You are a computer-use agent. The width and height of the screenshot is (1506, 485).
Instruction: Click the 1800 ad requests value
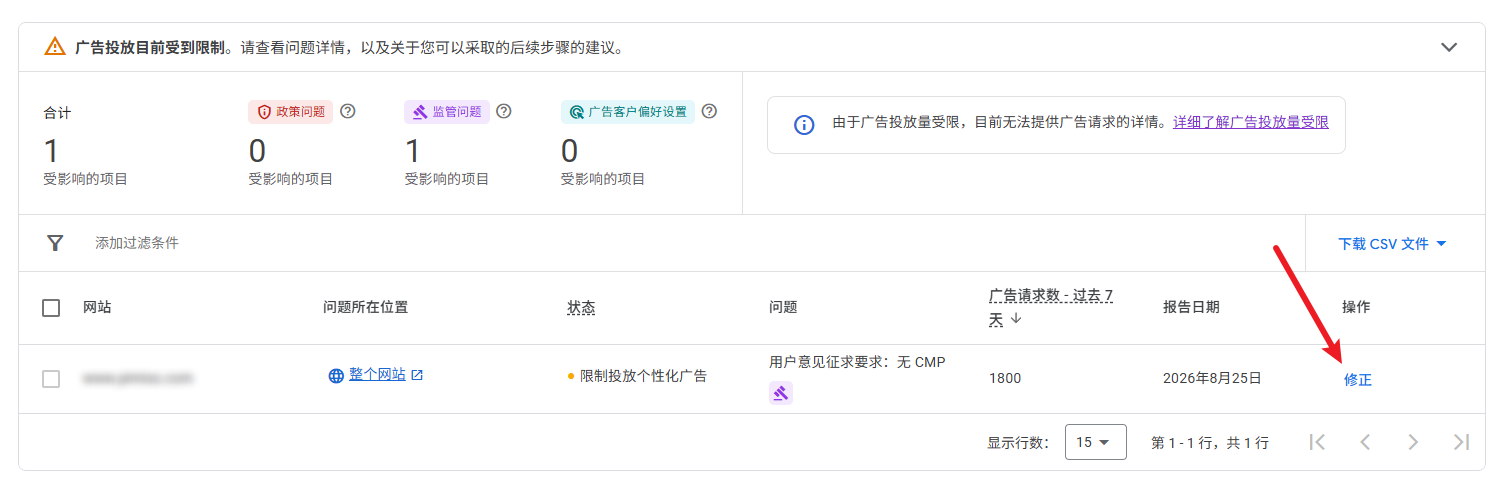click(x=1005, y=379)
